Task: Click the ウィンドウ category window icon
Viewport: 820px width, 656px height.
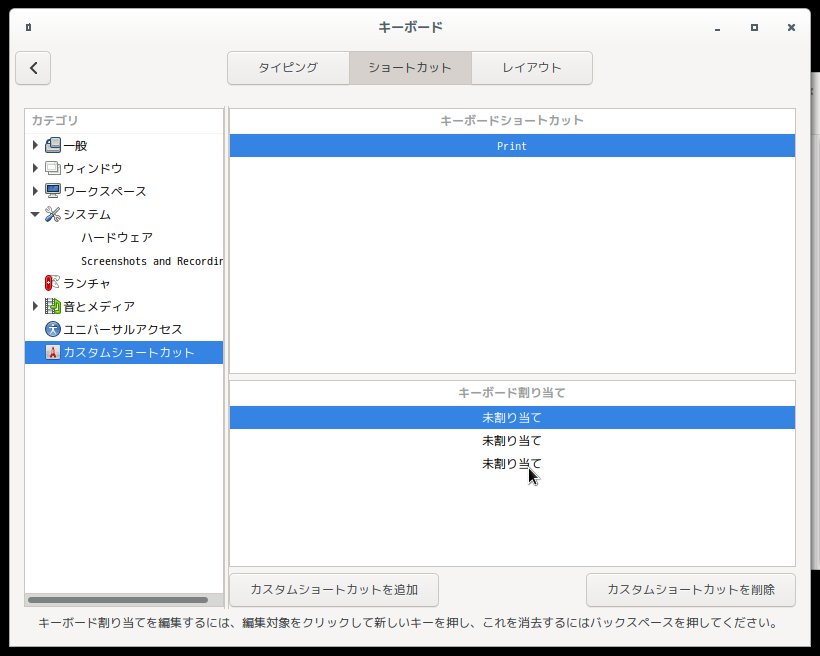Action: pos(55,168)
